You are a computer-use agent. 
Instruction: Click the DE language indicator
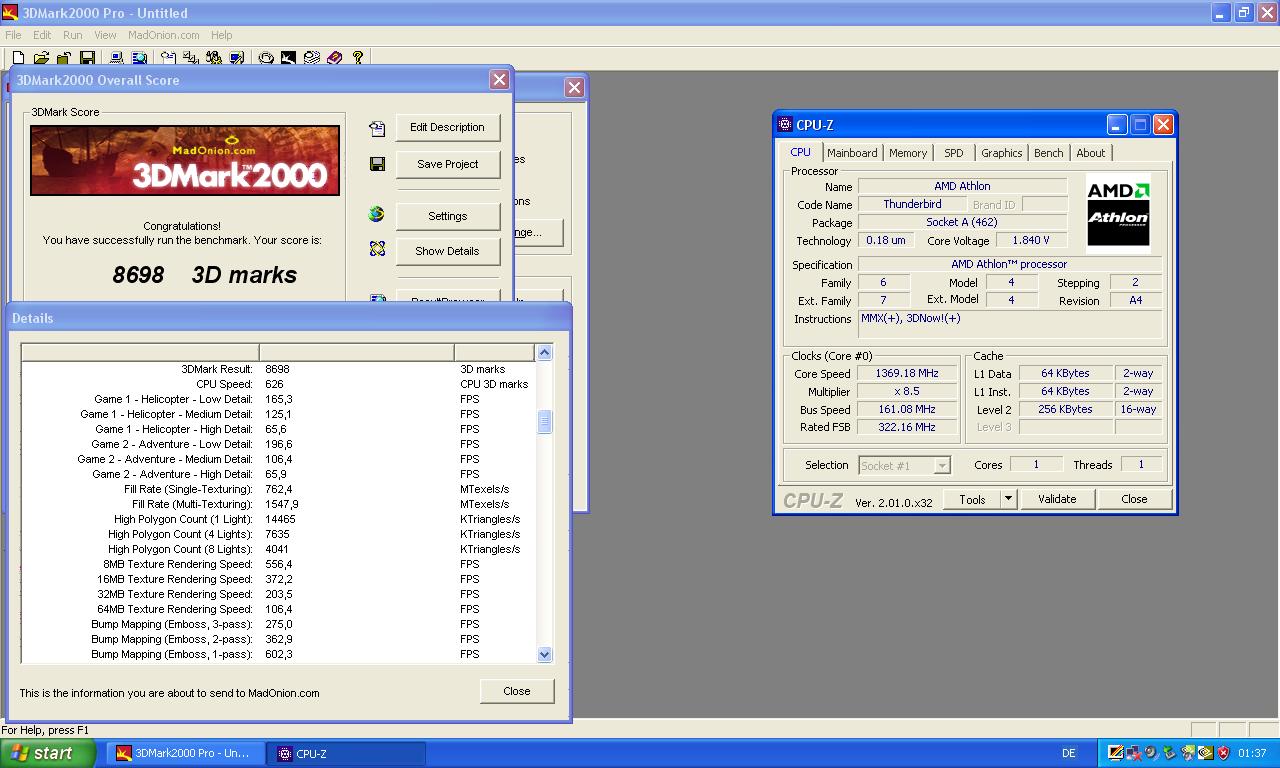point(1069,753)
